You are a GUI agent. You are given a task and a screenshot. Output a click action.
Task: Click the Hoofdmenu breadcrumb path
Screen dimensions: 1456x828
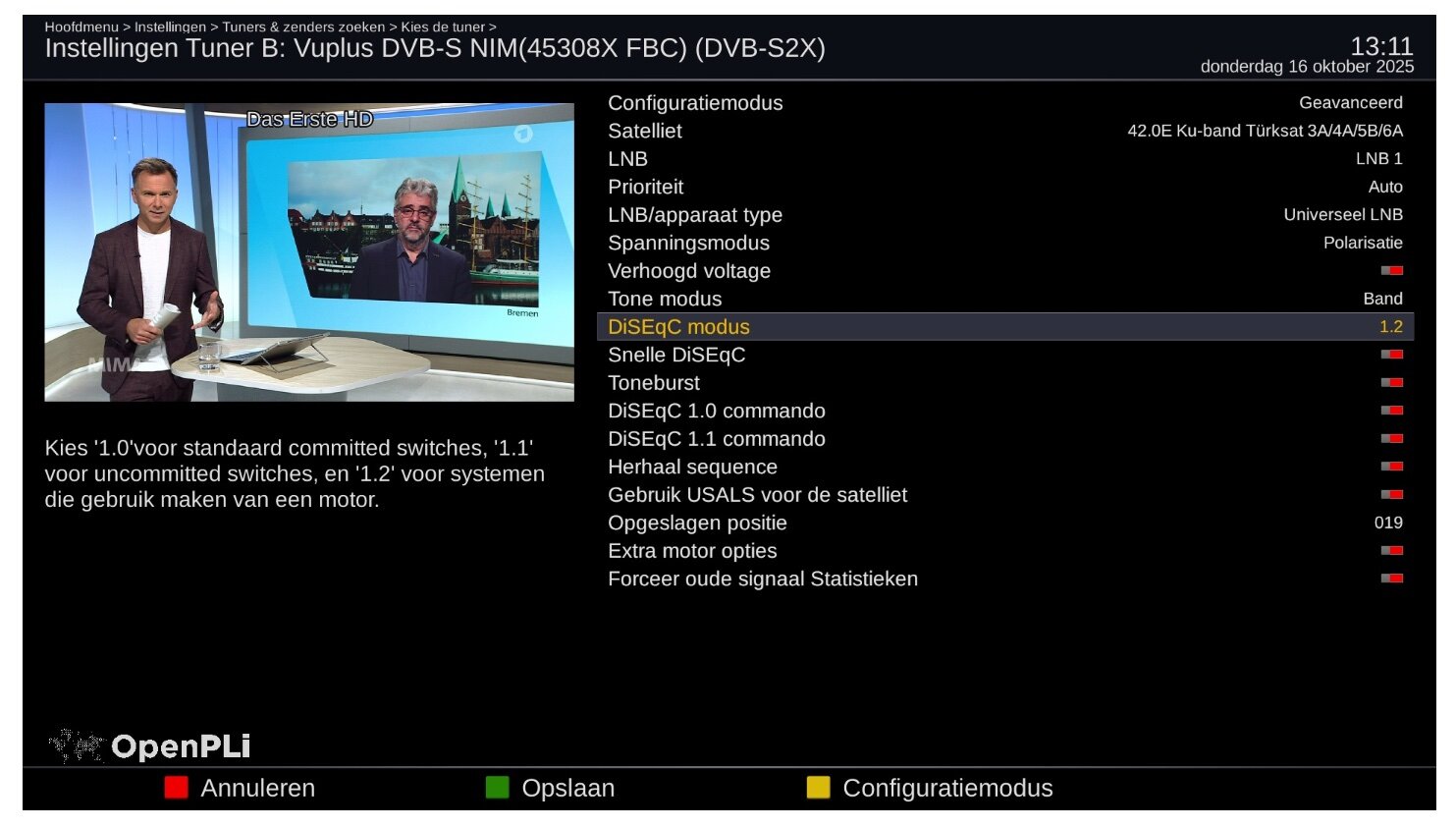pyautogui.click(x=270, y=27)
